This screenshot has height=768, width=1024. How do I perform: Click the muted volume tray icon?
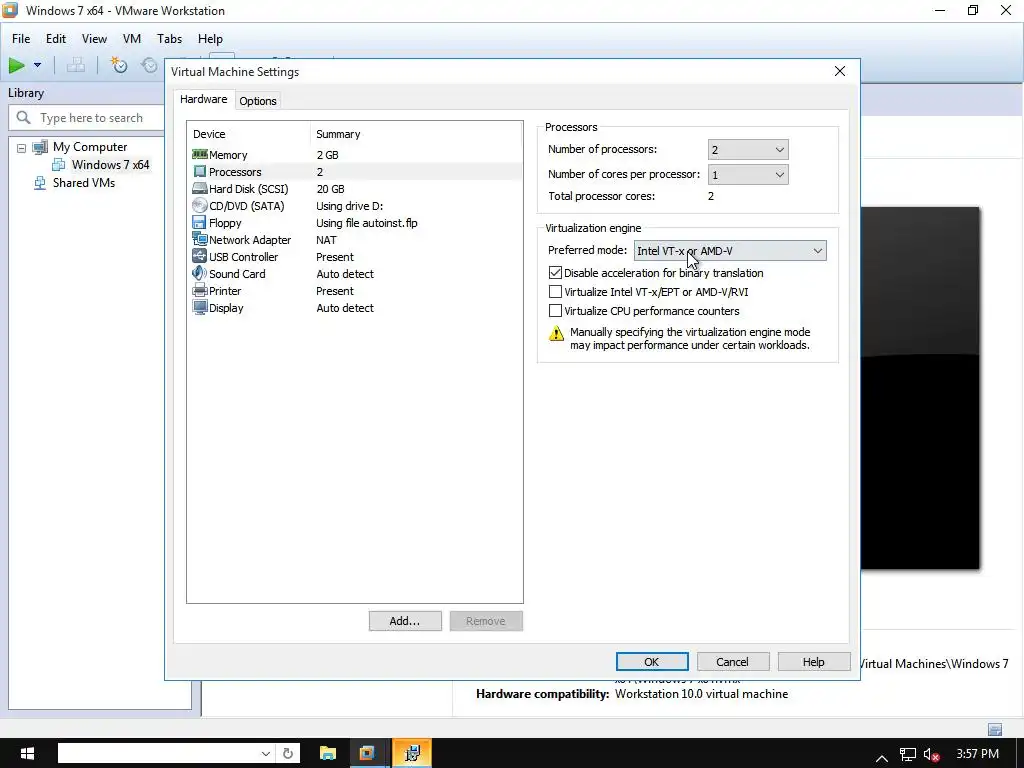(932, 756)
